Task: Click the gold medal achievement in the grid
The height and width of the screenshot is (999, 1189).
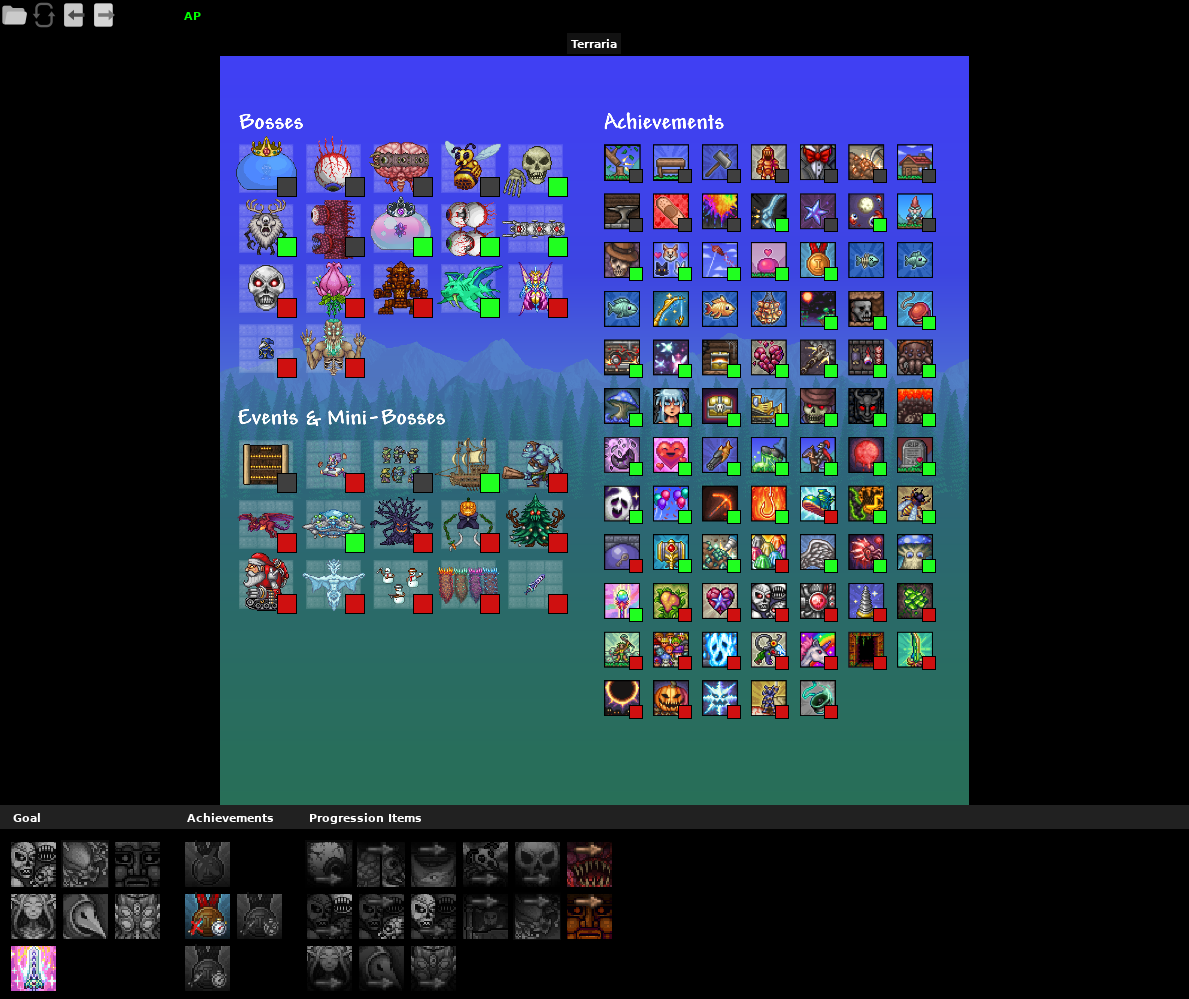Action: coord(817,261)
